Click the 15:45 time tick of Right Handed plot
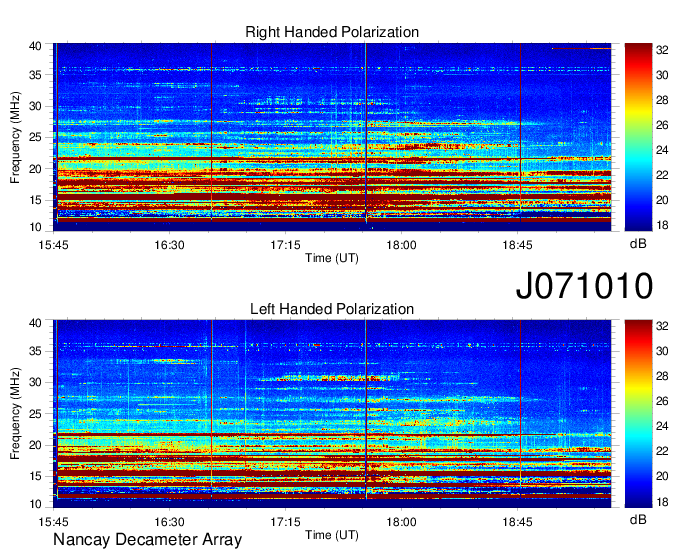Viewport: 680px width, 552px height. coord(53,245)
